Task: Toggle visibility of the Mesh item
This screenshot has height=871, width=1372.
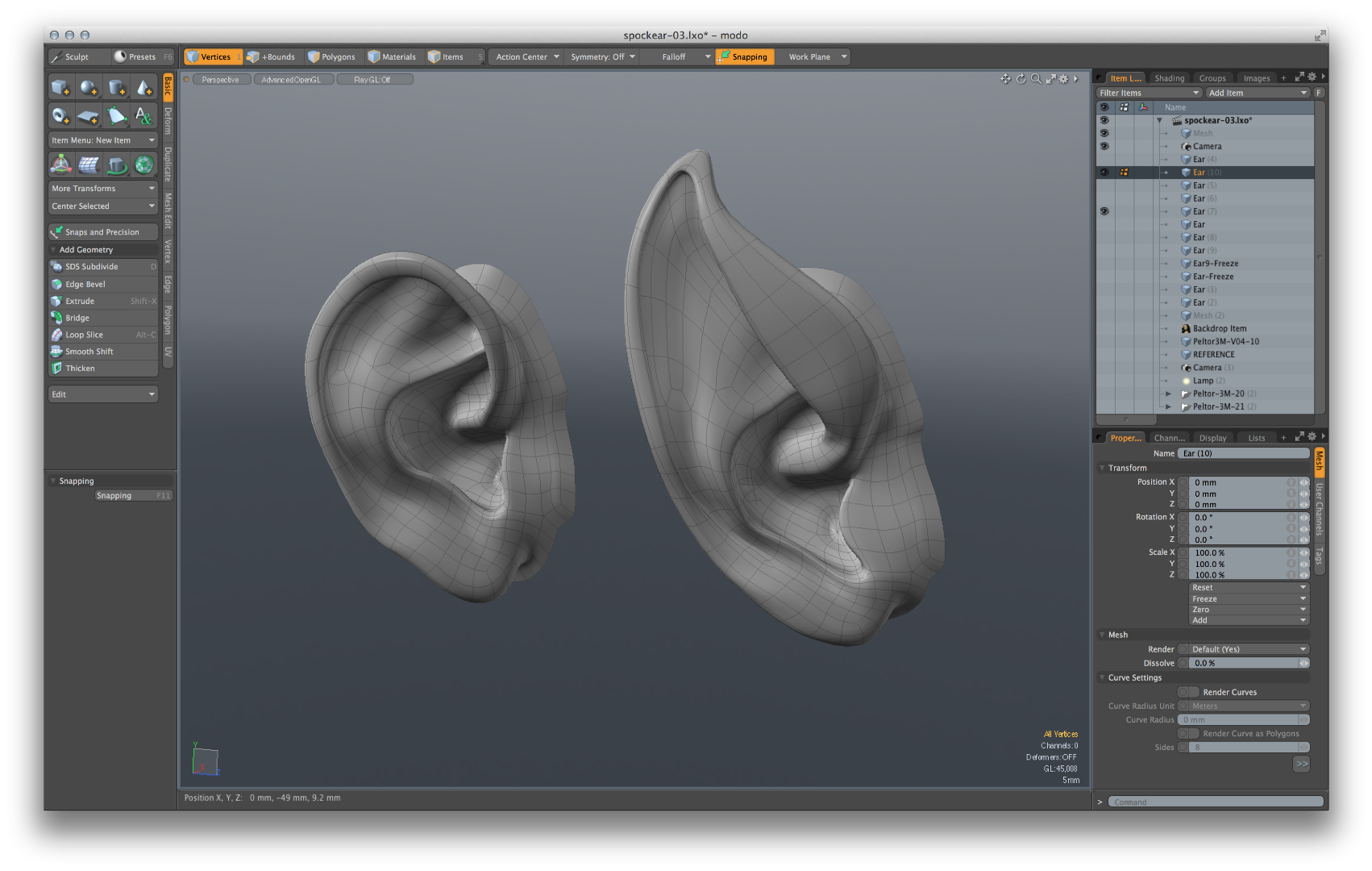Action: pyautogui.click(x=1104, y=133)
